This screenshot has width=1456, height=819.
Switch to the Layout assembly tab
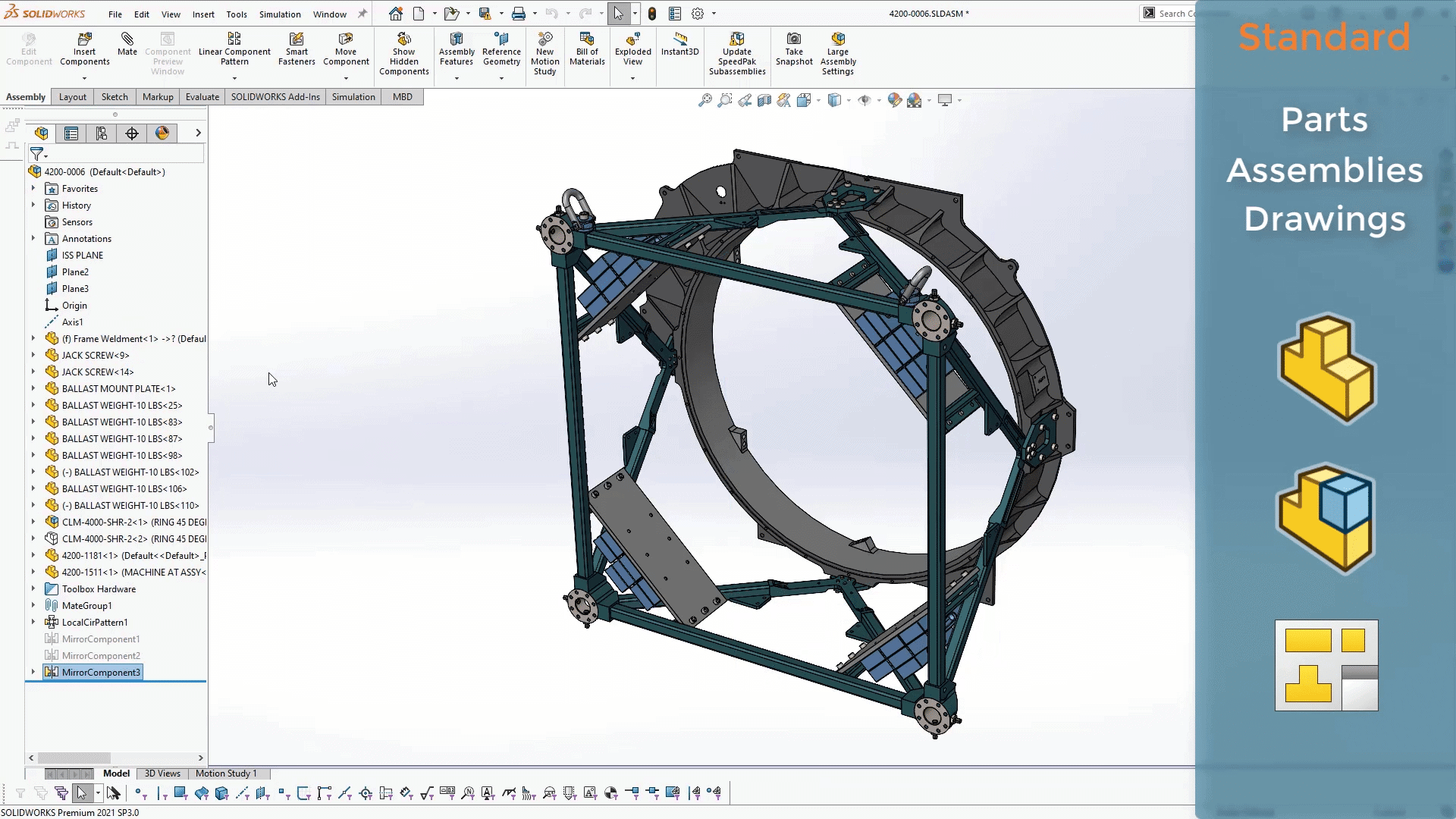(72, 96)
